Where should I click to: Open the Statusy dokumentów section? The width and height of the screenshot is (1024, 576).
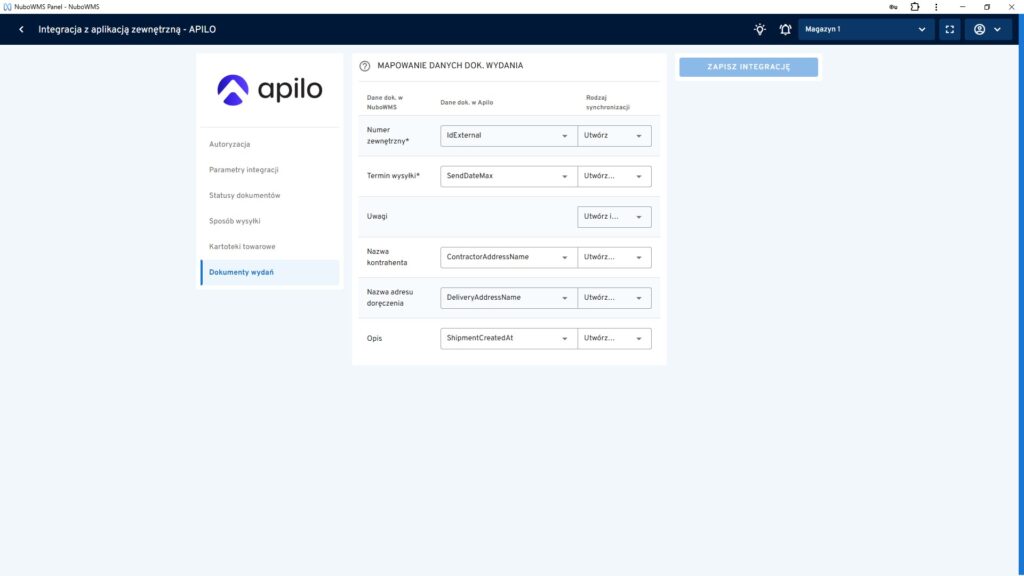(245, 195)
